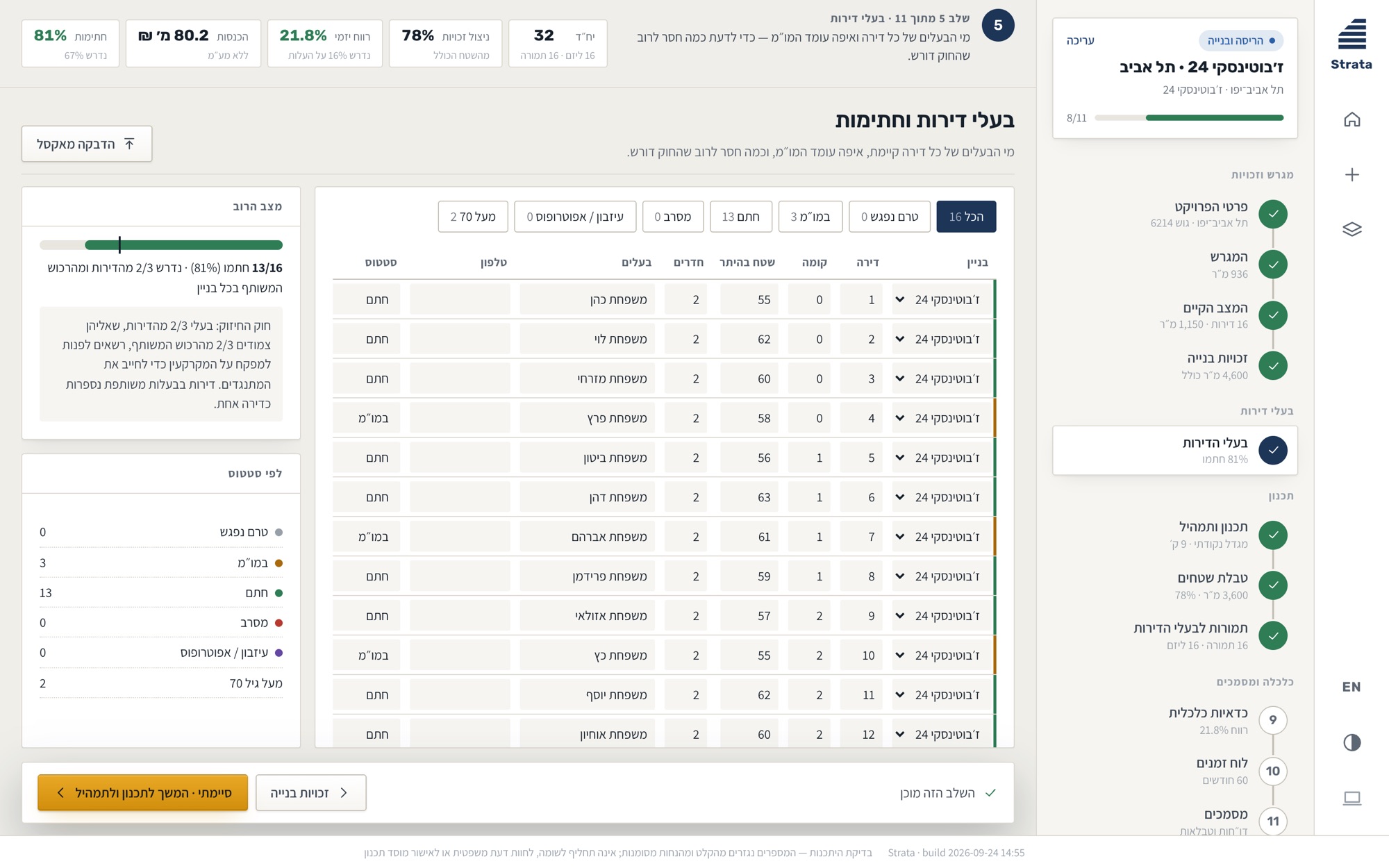
Task: Select the הכל 16 filter tab
Action: (966, 217)
